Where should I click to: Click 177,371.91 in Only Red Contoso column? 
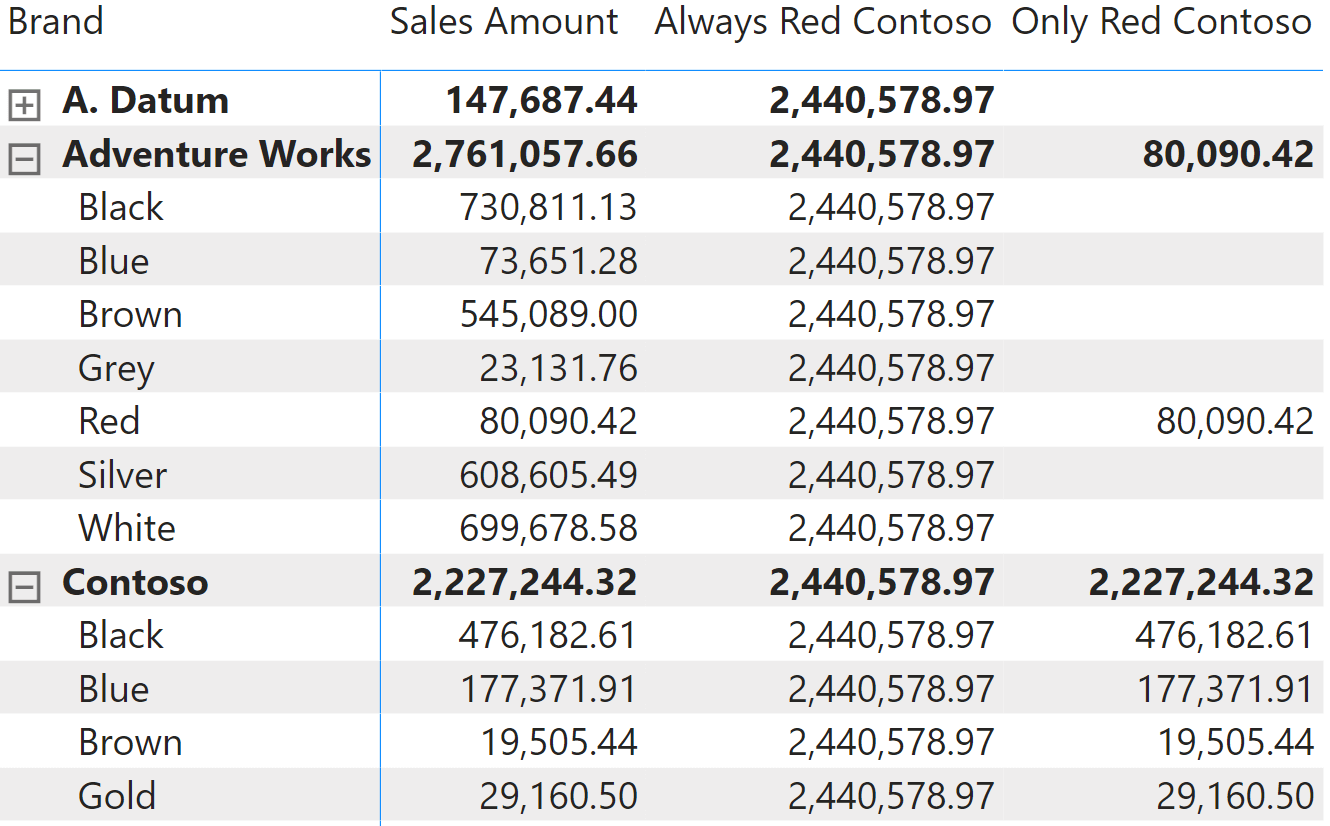coord(1224,689)
